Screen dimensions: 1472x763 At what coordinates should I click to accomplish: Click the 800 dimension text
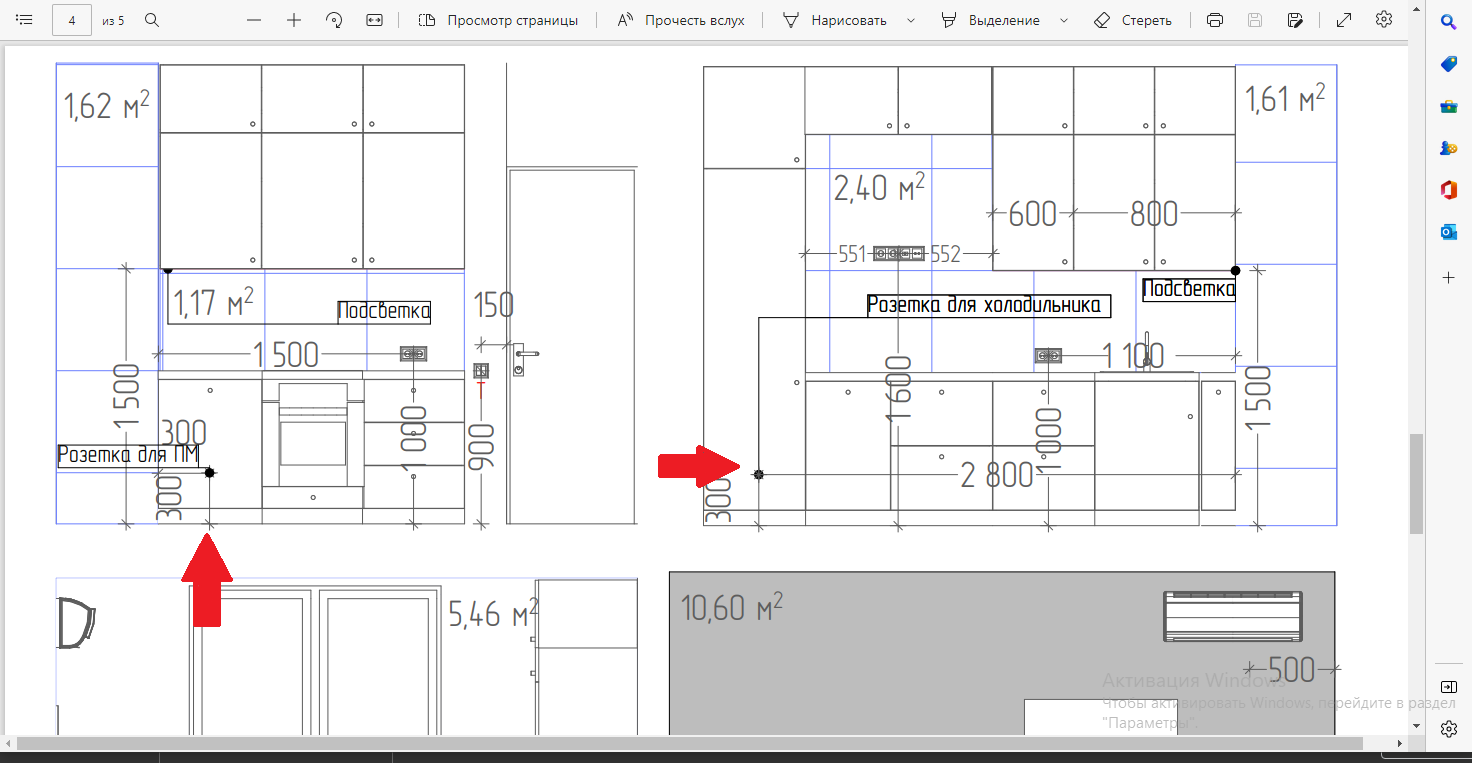click(x=1154, y=213)
